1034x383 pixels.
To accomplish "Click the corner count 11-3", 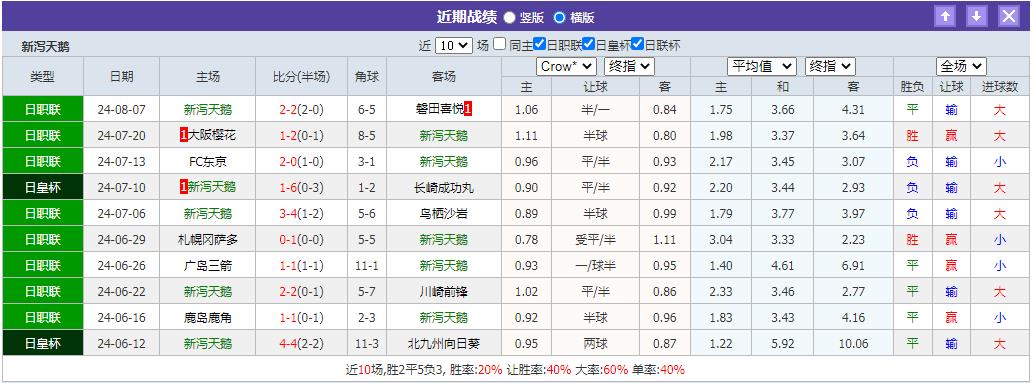I will coord(367,343).
